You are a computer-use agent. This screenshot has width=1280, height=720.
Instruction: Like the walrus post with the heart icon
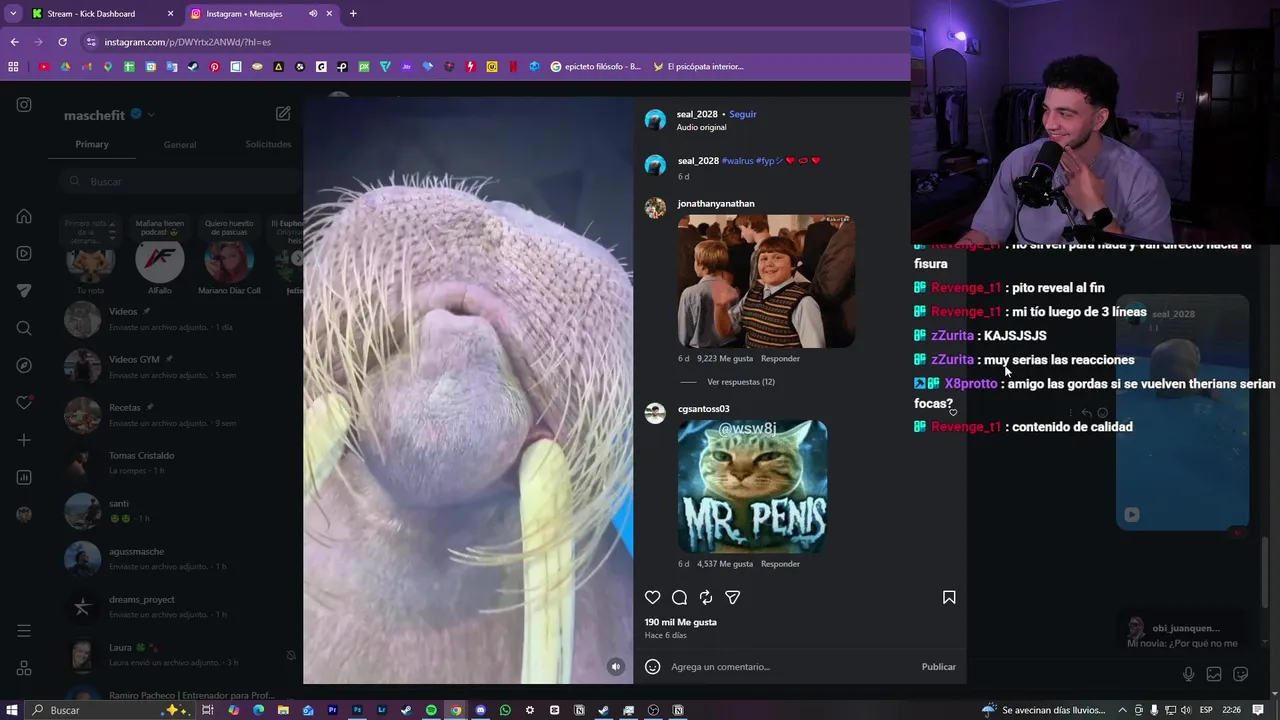point(653,597)
